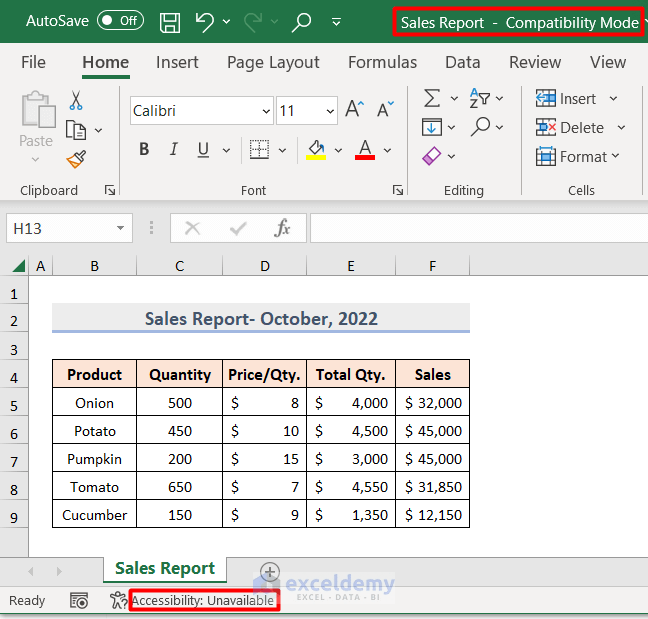Image resolution: width=648 pixels, height=619 pixels.
Task: Open the Copy options dropdown arrow
Action: click(x=98, y=131)
